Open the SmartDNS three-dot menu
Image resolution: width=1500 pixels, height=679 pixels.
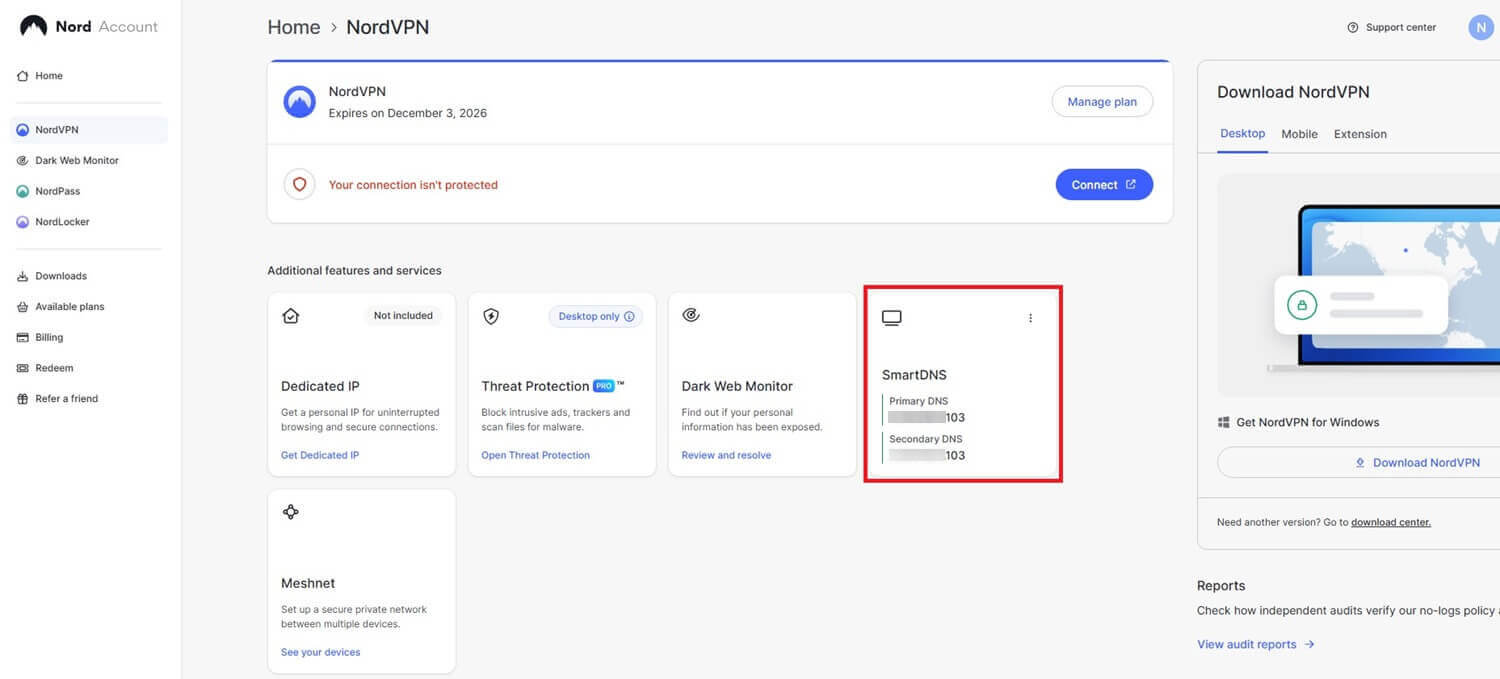pyautogui.click(x=1030, y=318)
